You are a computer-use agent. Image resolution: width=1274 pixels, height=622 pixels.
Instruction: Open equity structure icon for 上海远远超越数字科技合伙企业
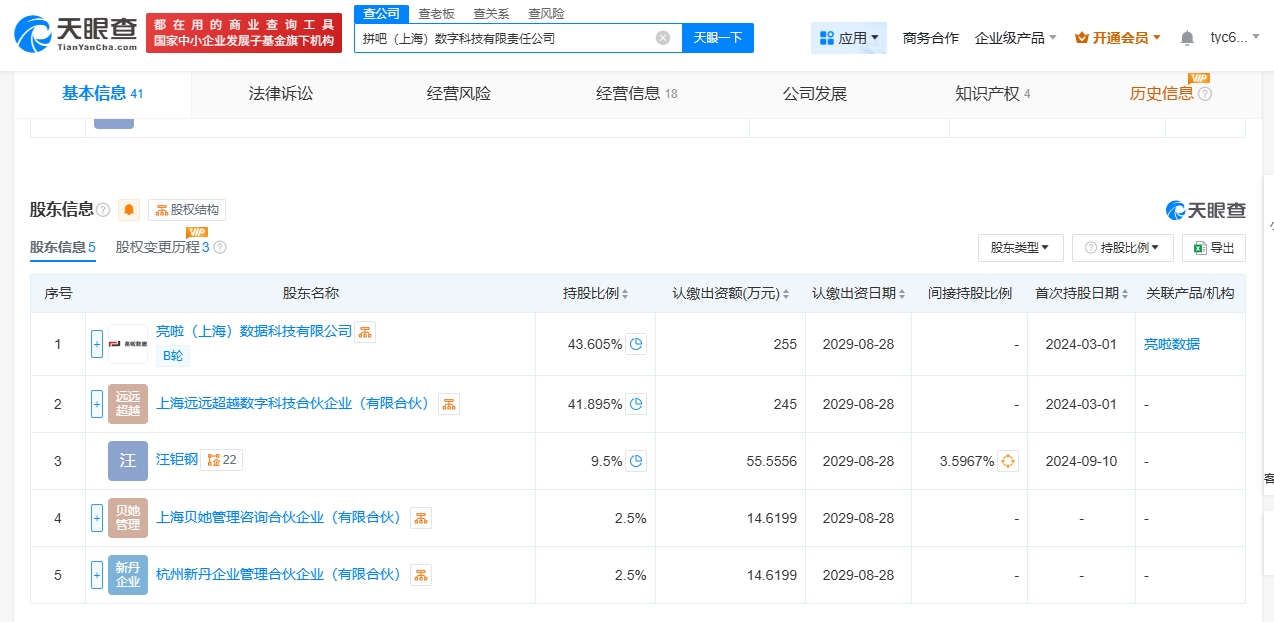point(449,404)
